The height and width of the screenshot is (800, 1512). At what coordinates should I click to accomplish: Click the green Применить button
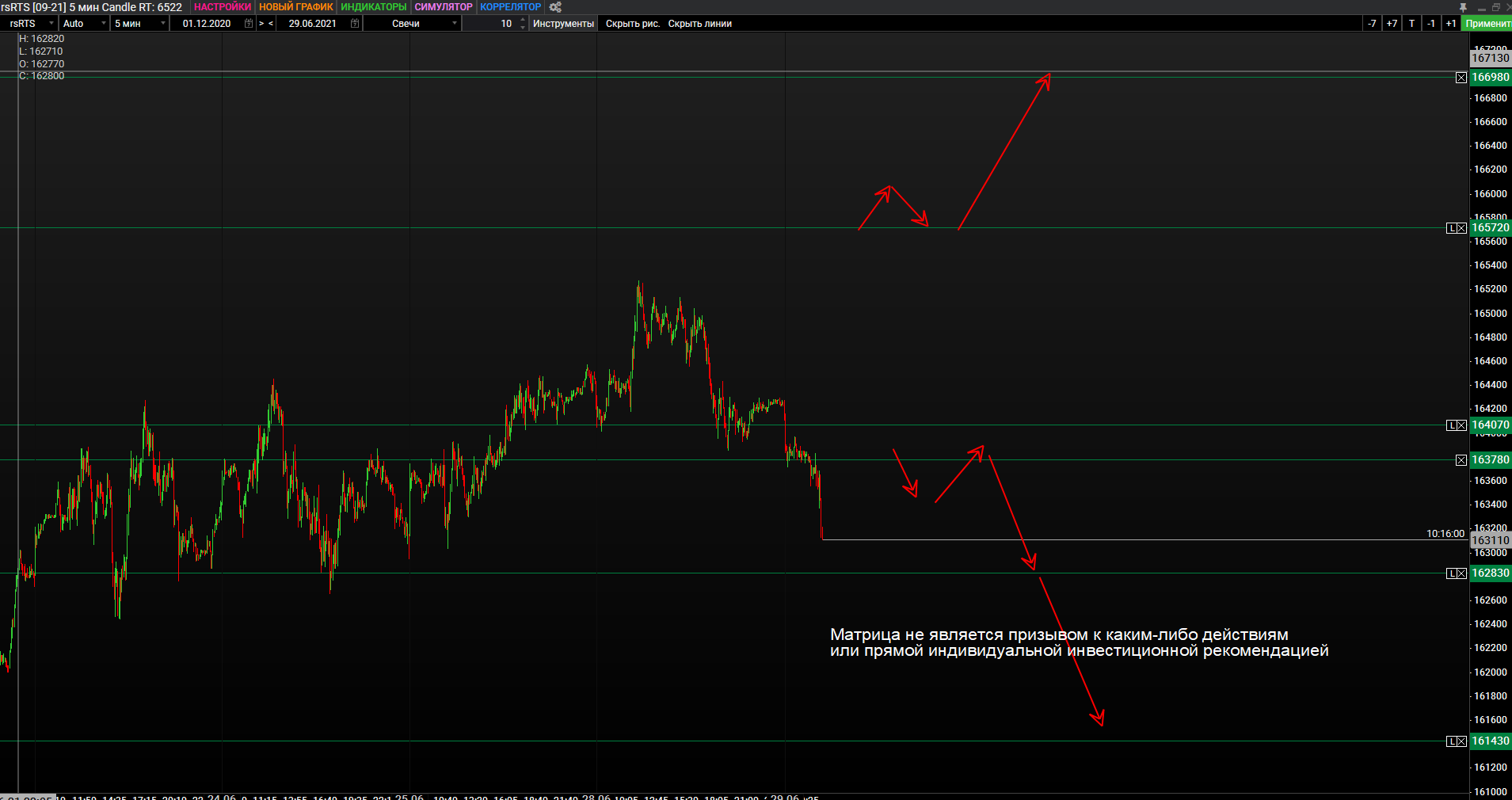pos(1487,24)
